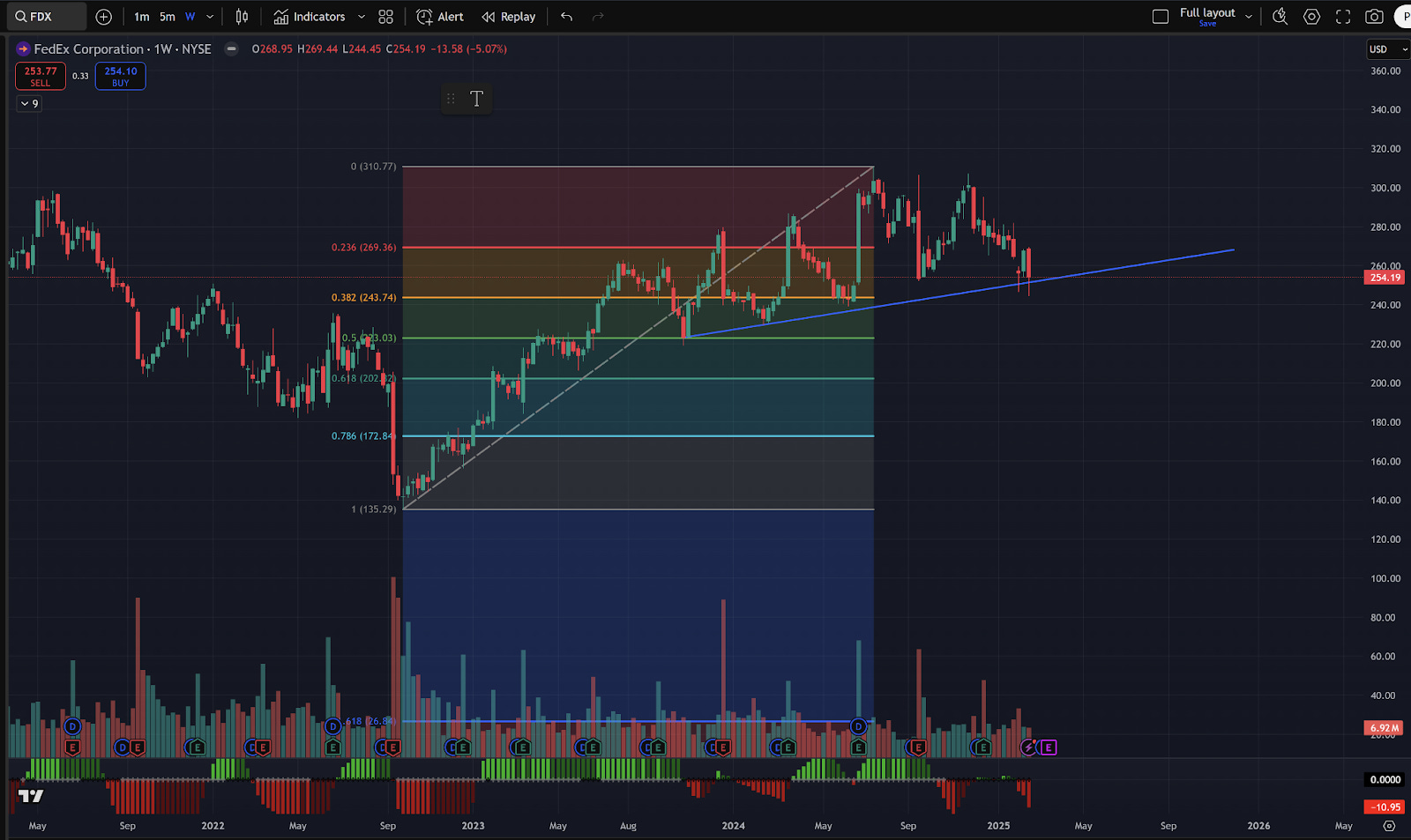
Task: Switch to the 5m timeframe
Action: [168, 17]
